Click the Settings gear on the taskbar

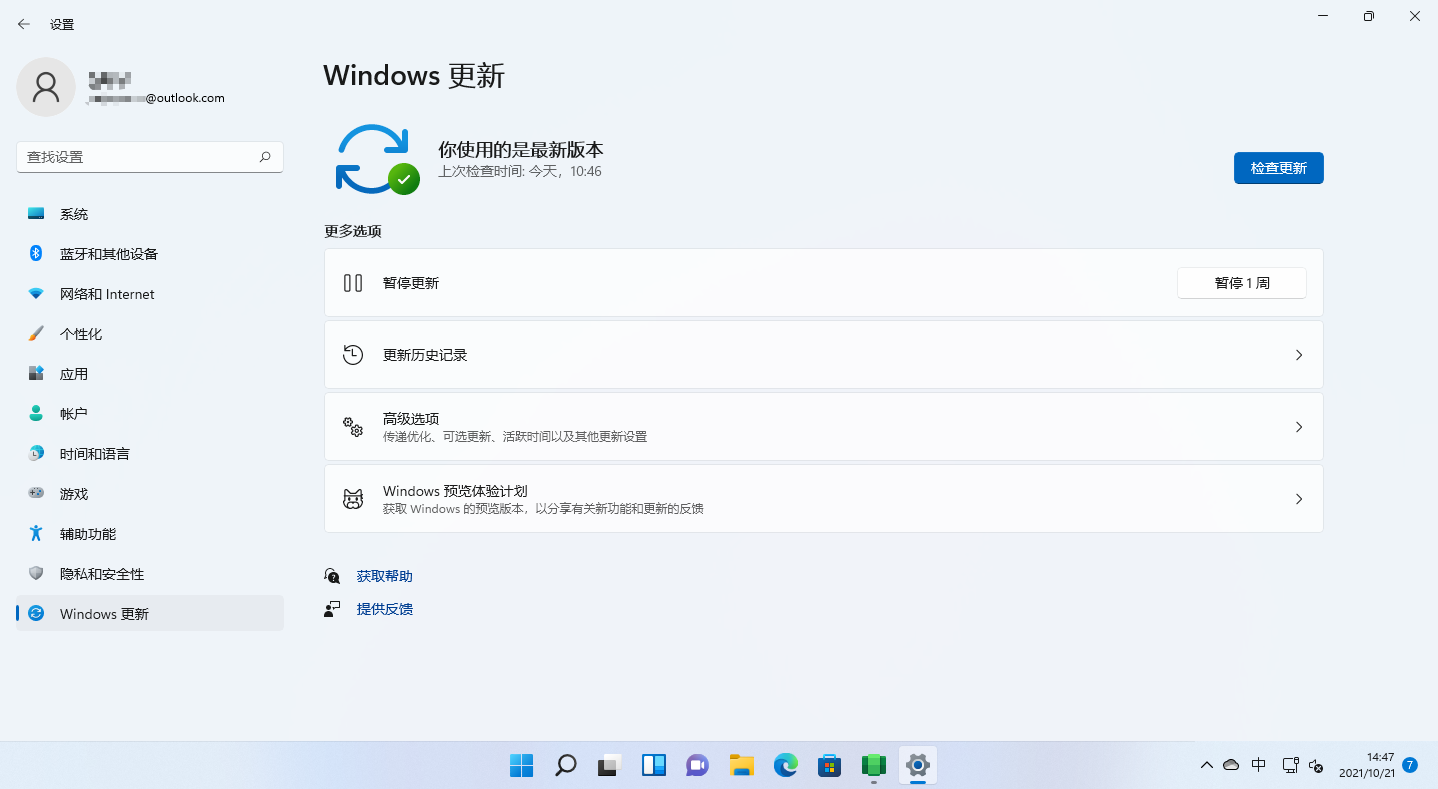click(x=918, y=765)
